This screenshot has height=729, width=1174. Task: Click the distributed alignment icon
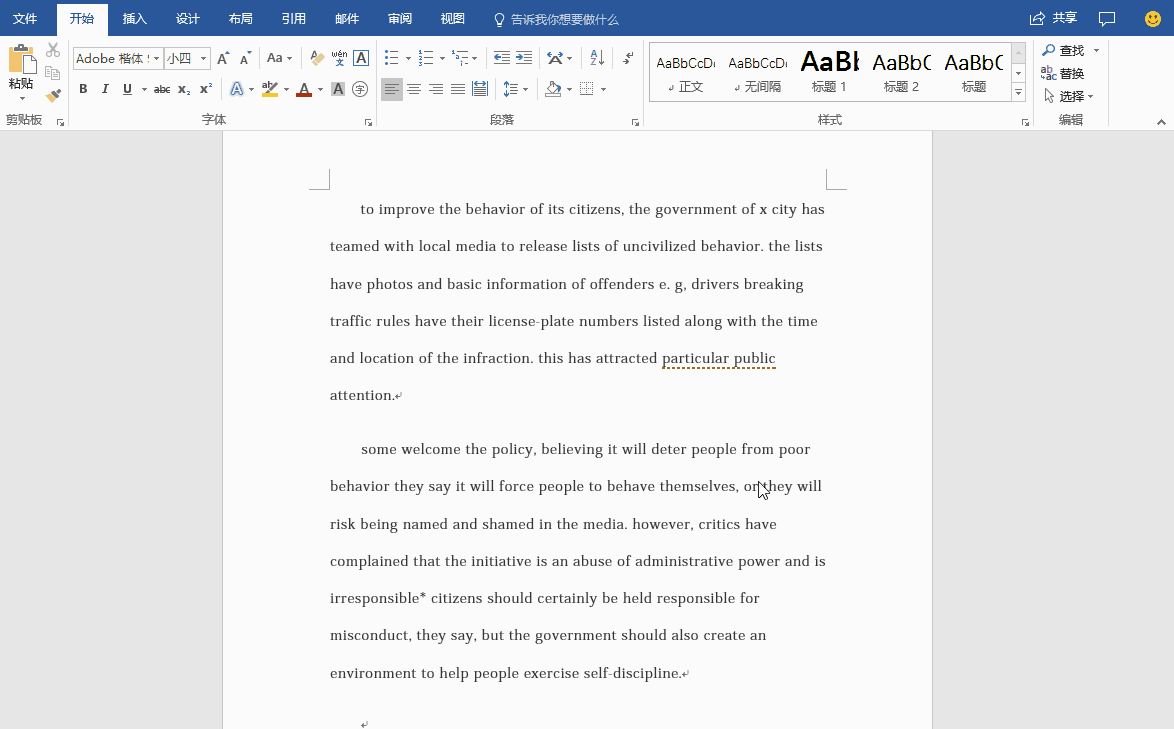click(480, 89)
